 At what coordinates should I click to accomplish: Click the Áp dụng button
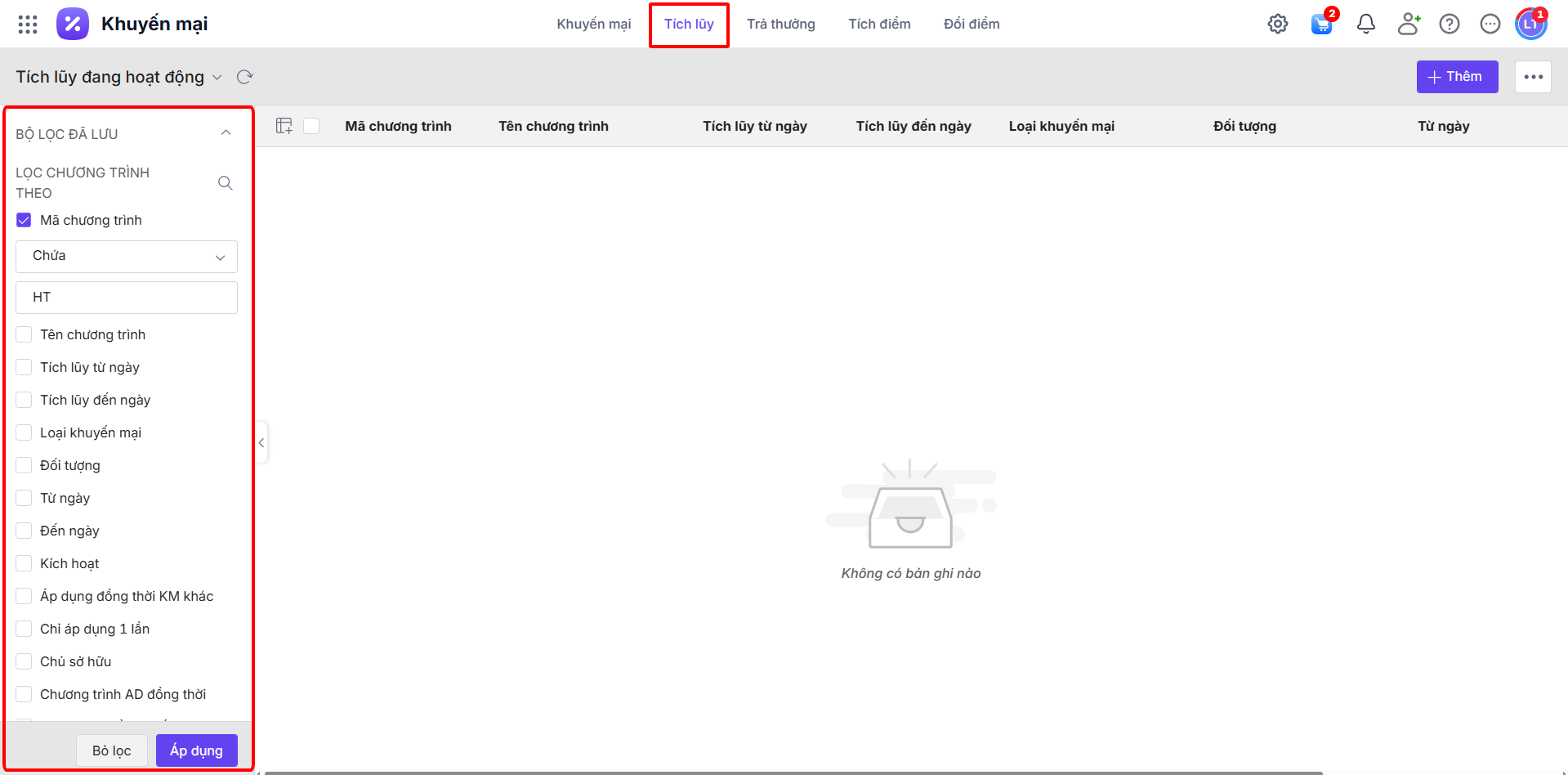tap(196, 750)
